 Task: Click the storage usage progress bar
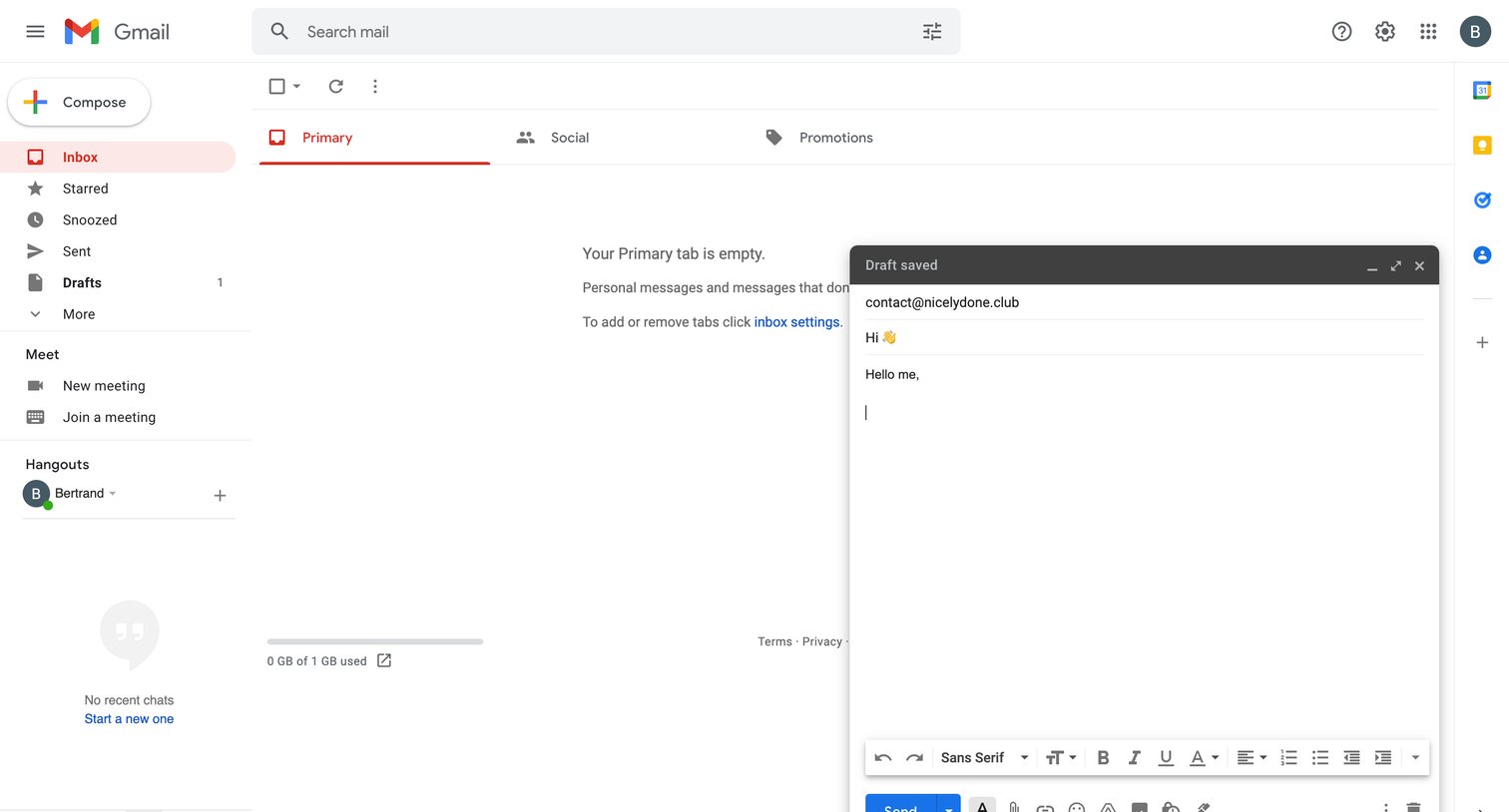coord(375,641)
